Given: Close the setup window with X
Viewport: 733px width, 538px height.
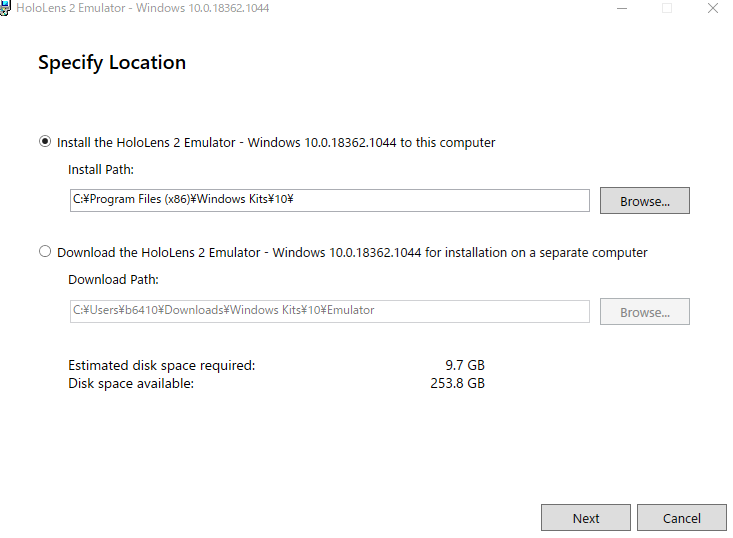Looking at the screenshot, I should (712, 8).
